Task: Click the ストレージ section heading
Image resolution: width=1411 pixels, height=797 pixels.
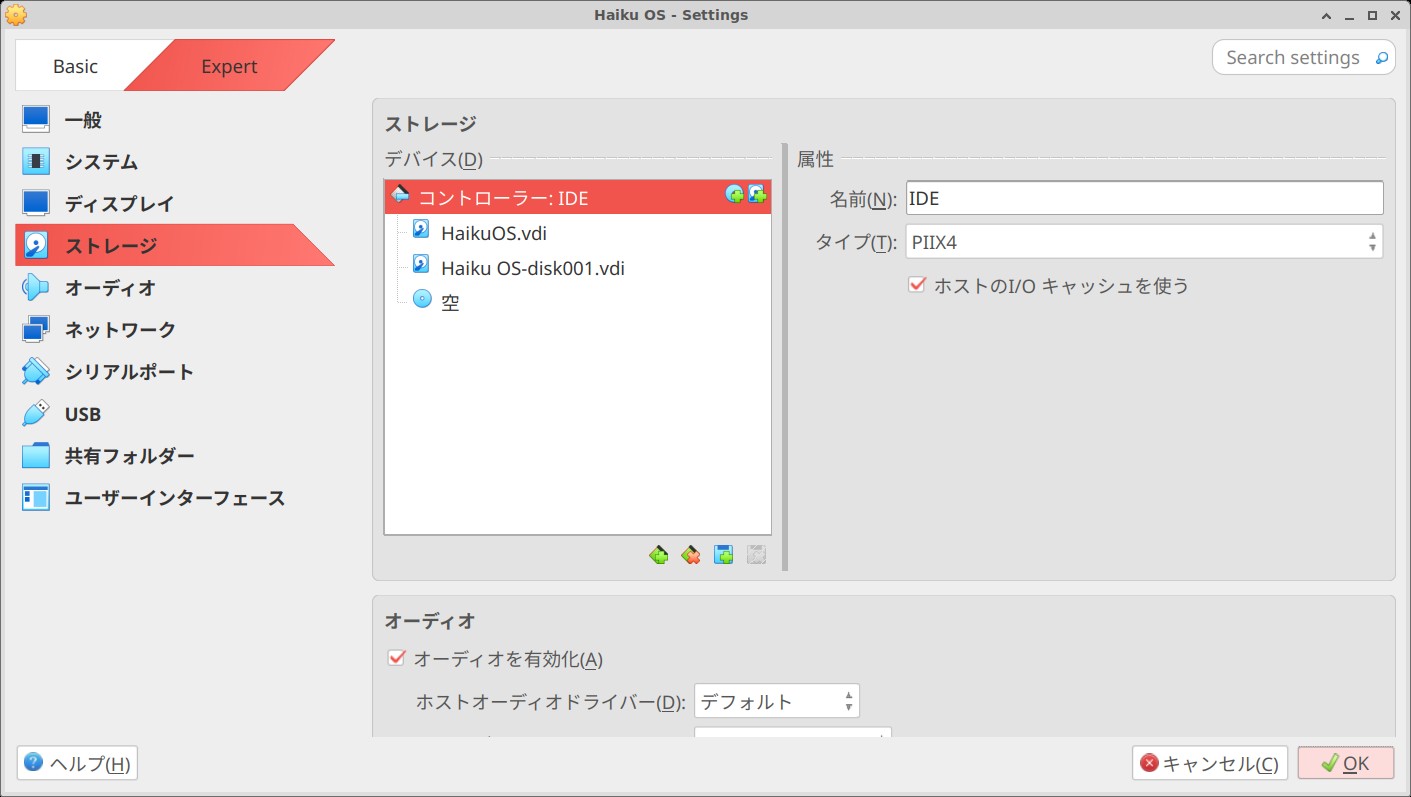Action: [x=431, y=124]
